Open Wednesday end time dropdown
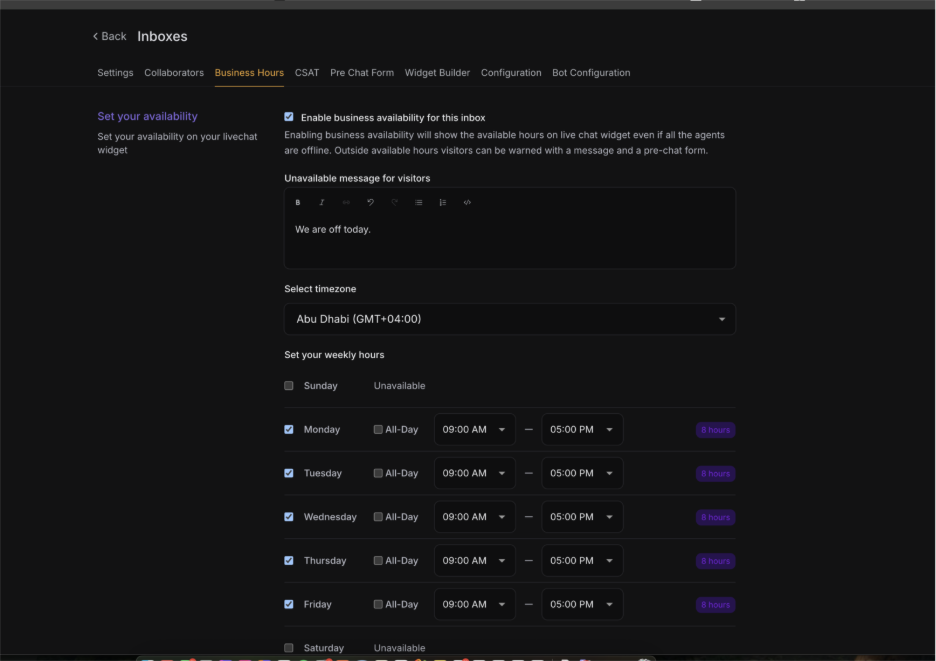The height and width of the screenshot is (661, 936). click(x=582, y=516)
